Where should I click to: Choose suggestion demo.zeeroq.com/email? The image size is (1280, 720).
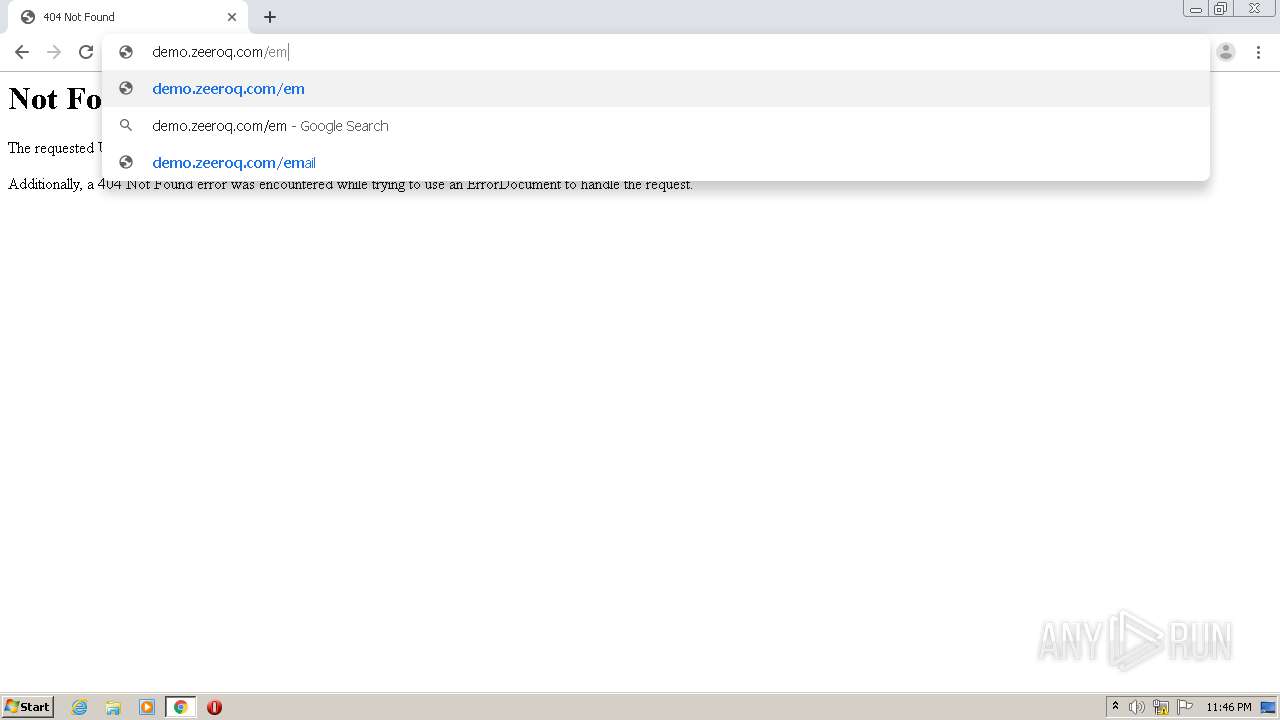[x=656, y=163]
